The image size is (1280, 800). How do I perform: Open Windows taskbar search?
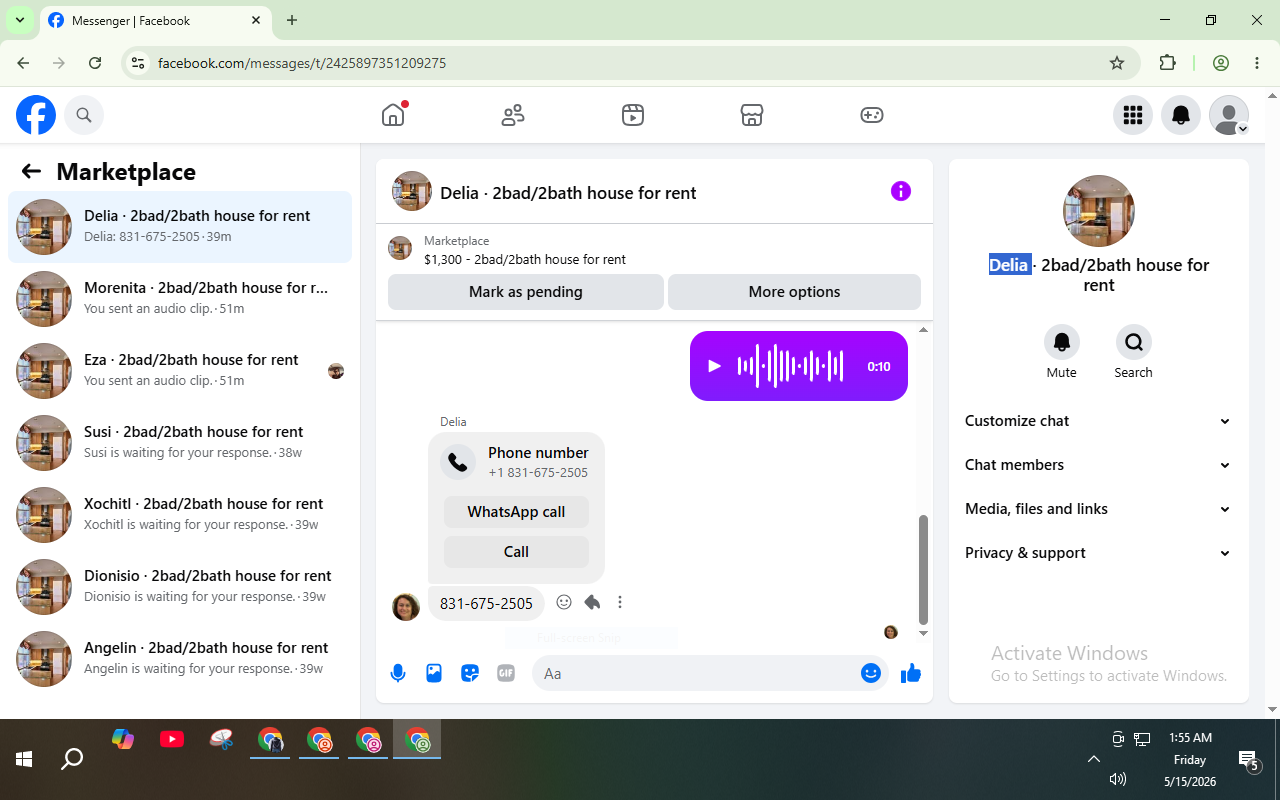72,759
